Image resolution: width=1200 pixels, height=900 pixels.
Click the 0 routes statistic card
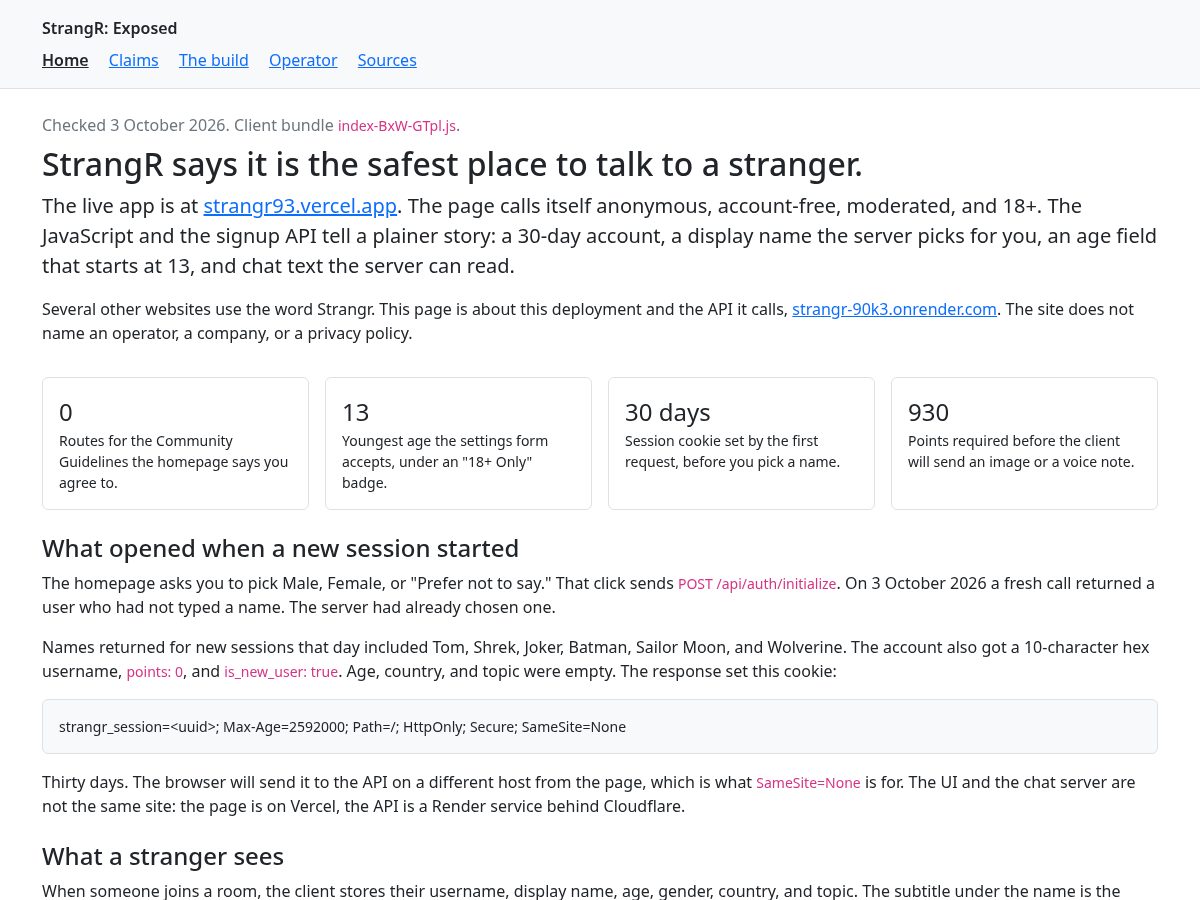click(175, 443)
